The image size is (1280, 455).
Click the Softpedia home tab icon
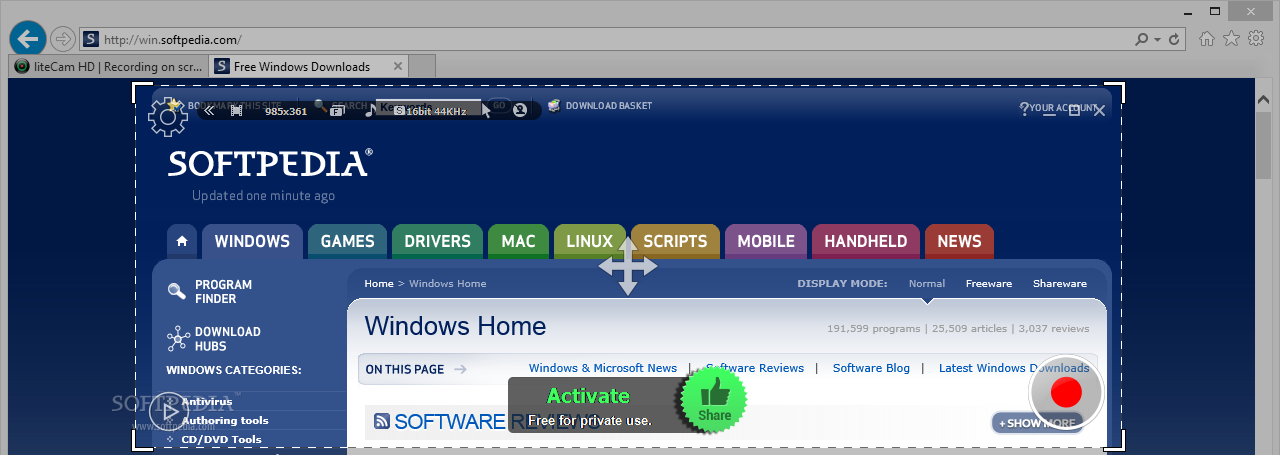(181, 241)
